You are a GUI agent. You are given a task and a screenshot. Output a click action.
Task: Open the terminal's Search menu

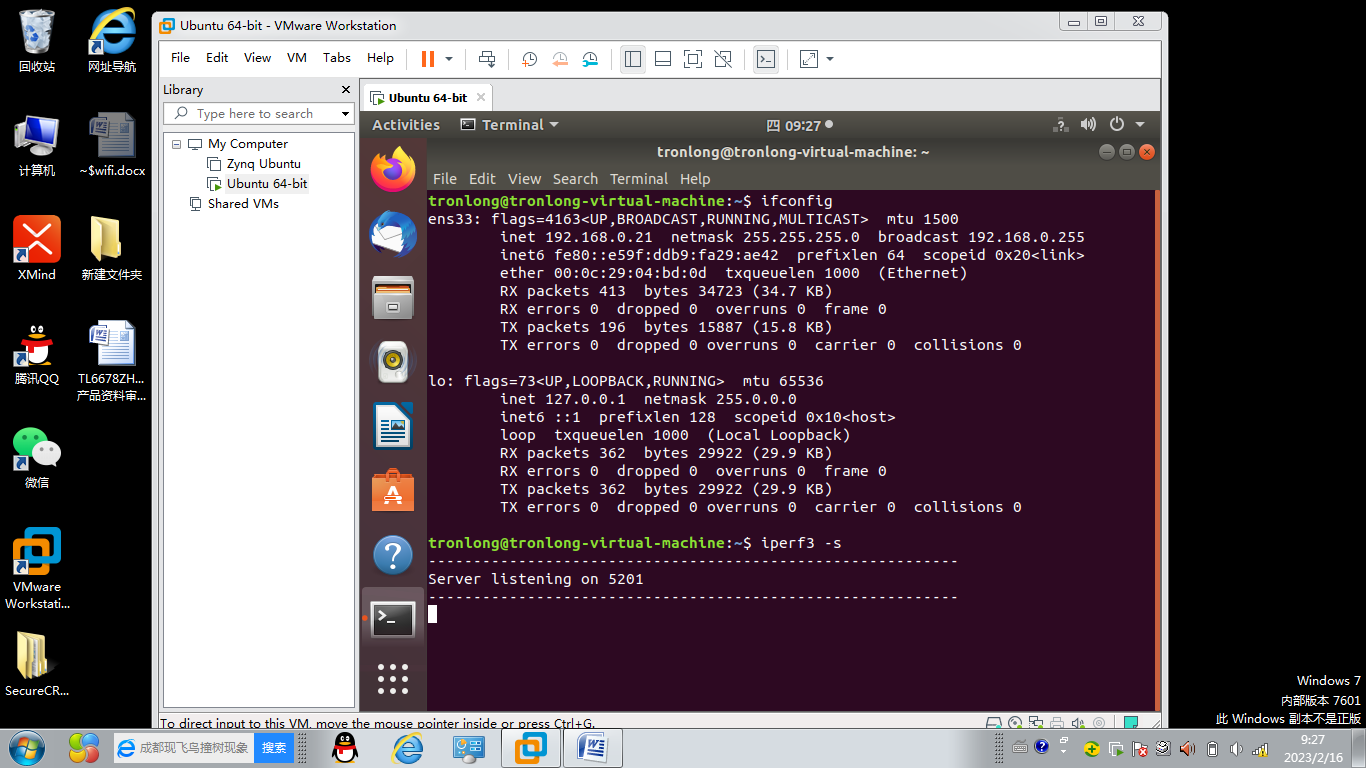(575, 179)
